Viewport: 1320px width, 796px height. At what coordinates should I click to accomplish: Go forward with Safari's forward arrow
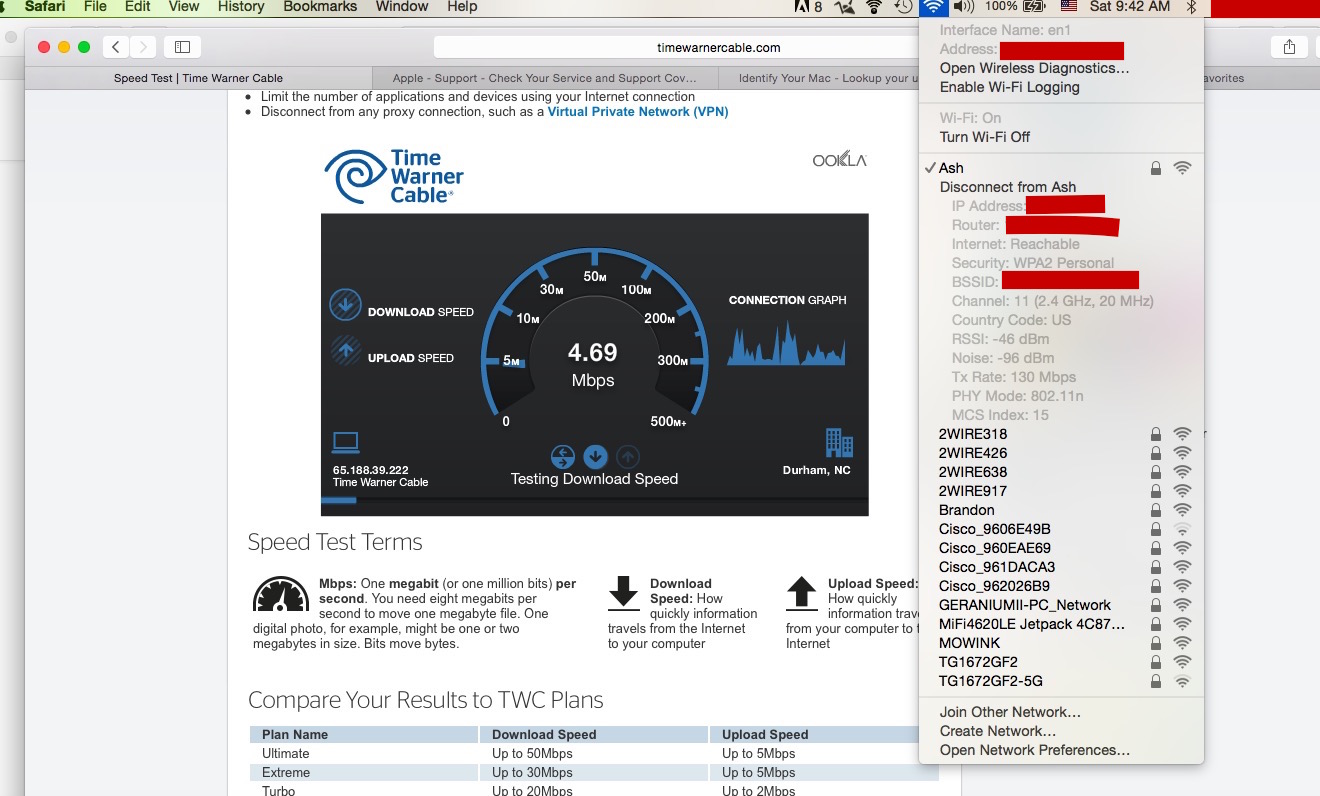click(143, 47)
